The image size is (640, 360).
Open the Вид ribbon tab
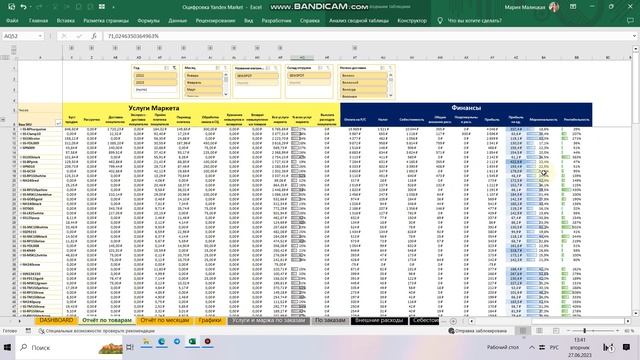pyautogui.click(x=249, y=20)
